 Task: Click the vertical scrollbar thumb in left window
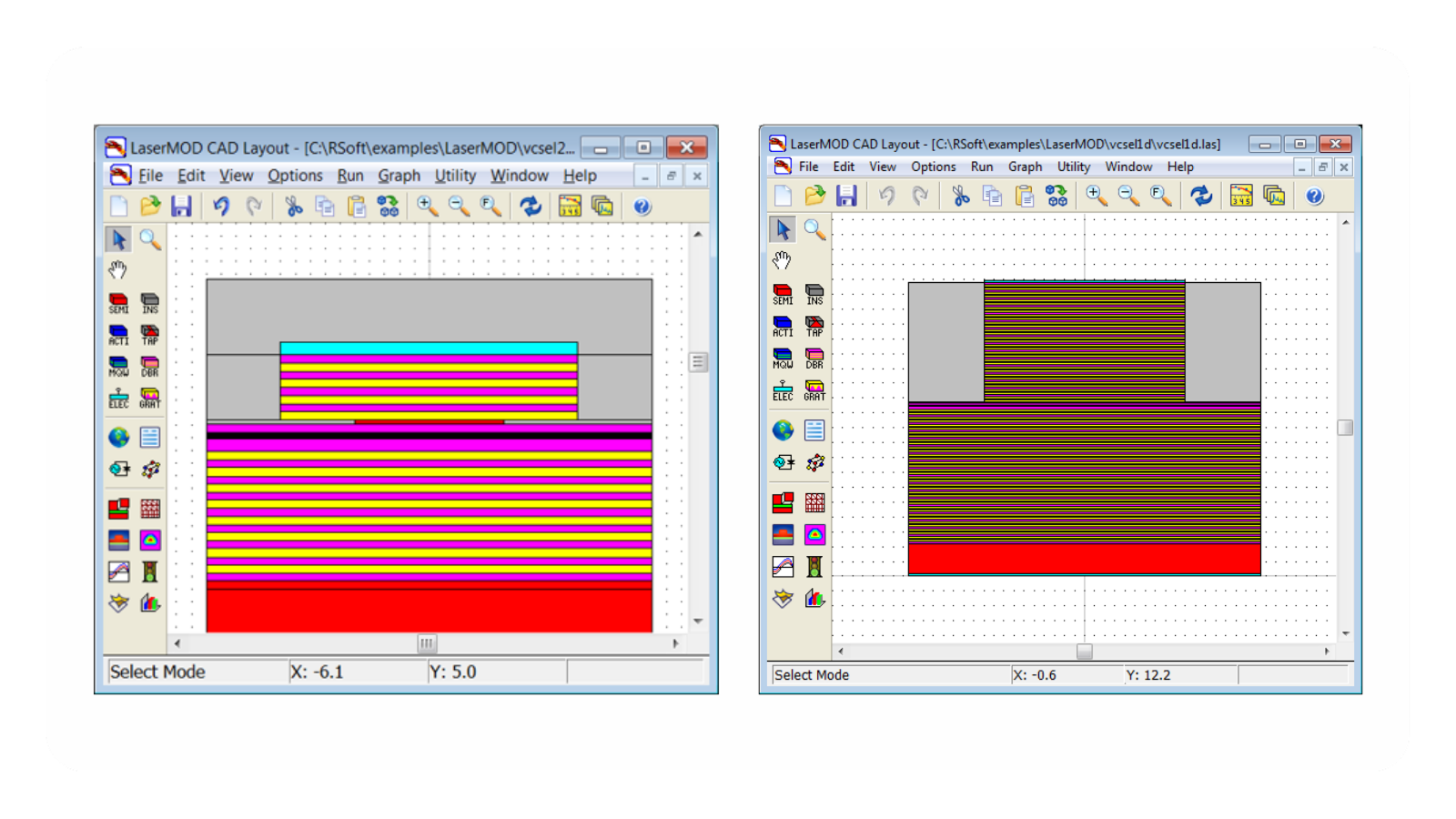point(698,362)
